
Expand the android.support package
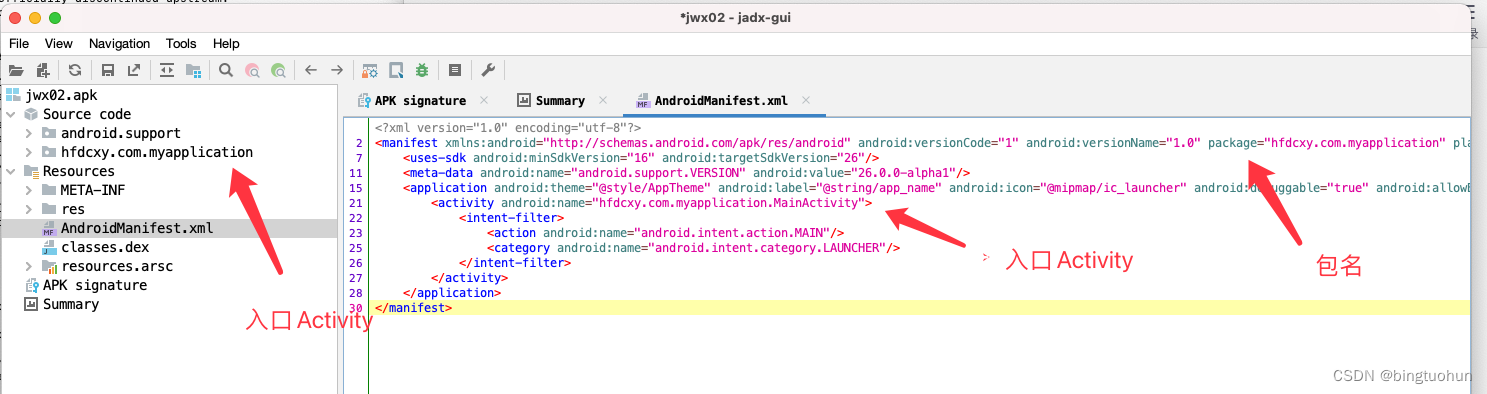[x=29, y=133]
